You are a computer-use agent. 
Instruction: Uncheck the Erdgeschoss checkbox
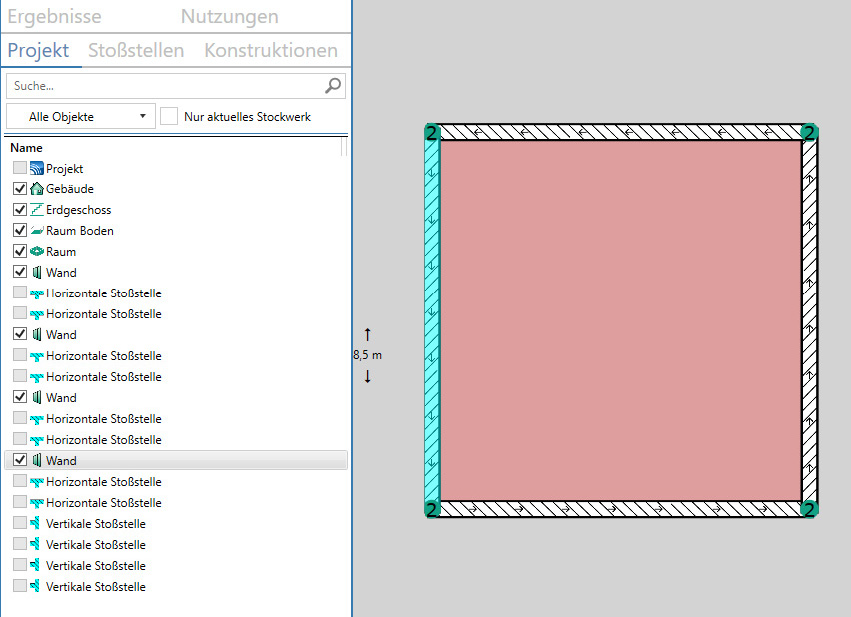(20, 209)
